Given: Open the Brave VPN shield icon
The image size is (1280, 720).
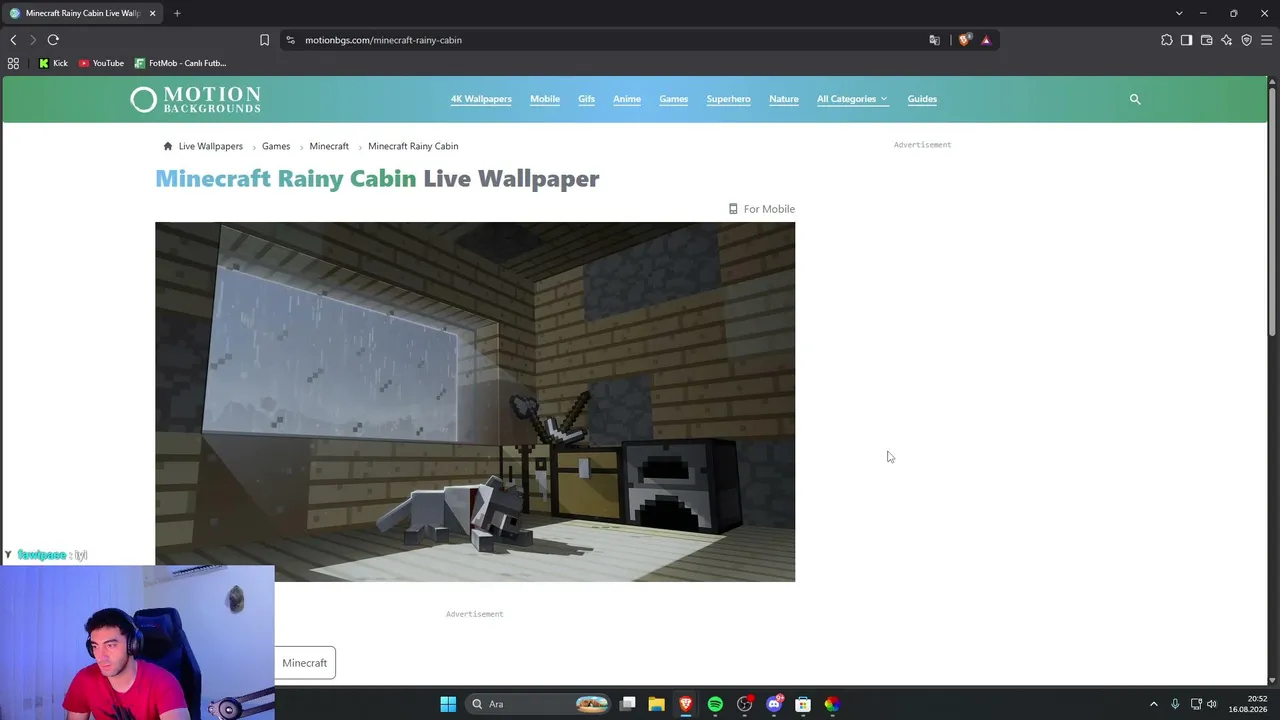Looking at the screenshot, I should point(1247,40).
